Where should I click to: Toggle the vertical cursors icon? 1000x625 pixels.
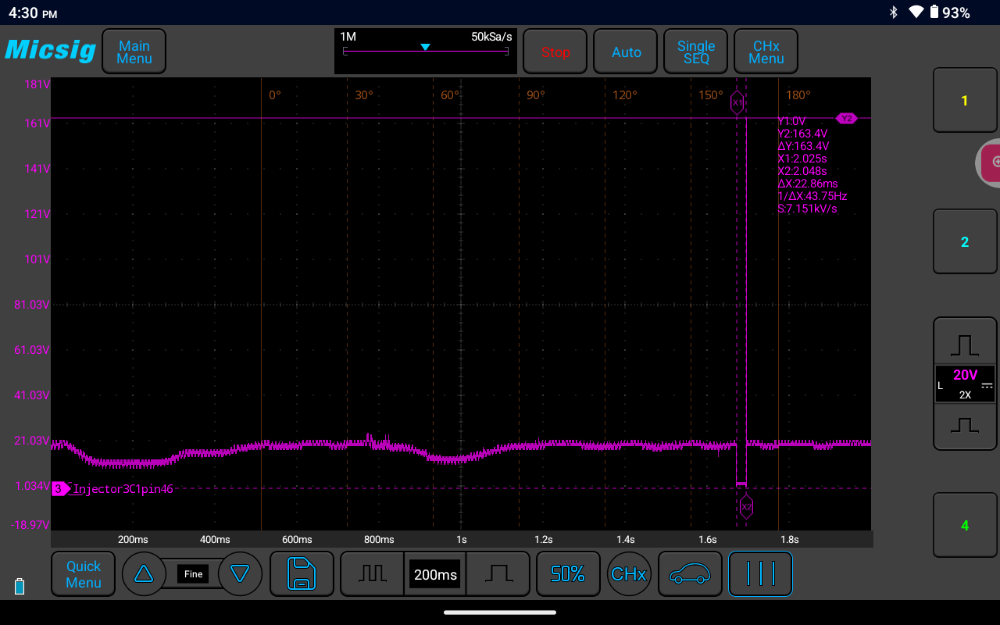760,574
